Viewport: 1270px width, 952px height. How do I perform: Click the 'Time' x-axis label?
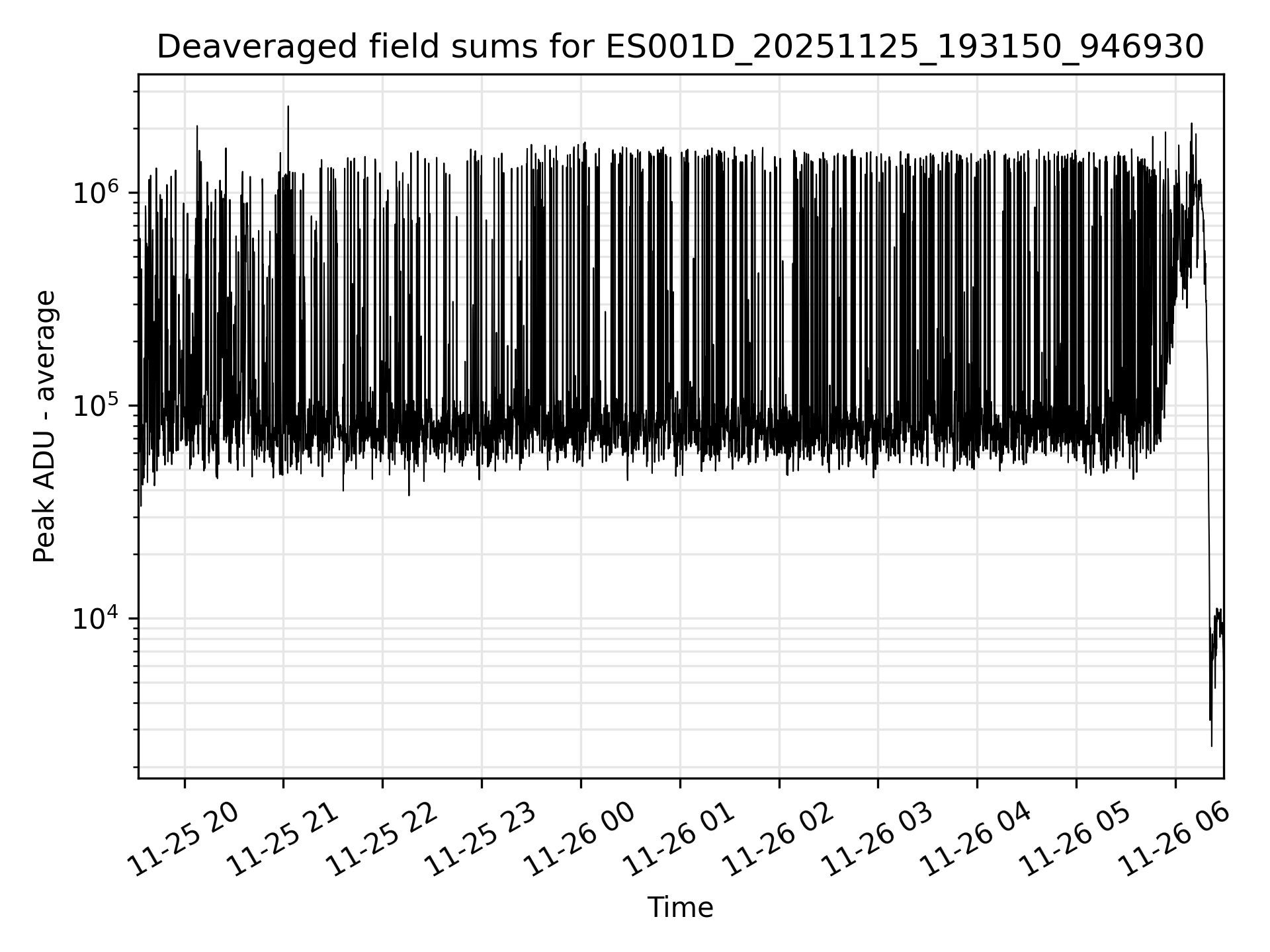coord(680,908)
